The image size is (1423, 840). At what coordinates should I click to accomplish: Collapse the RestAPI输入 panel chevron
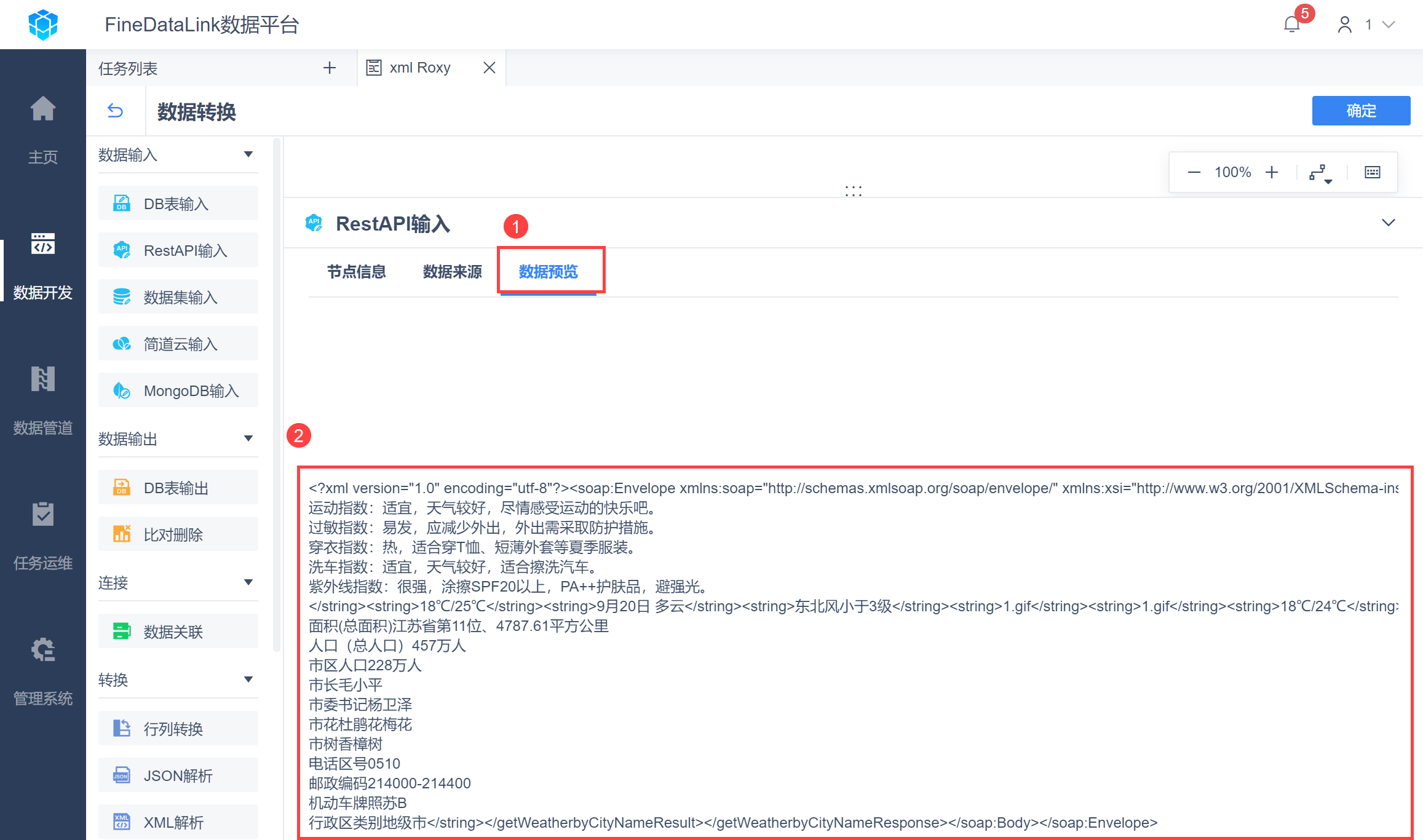coord(1388,223)
